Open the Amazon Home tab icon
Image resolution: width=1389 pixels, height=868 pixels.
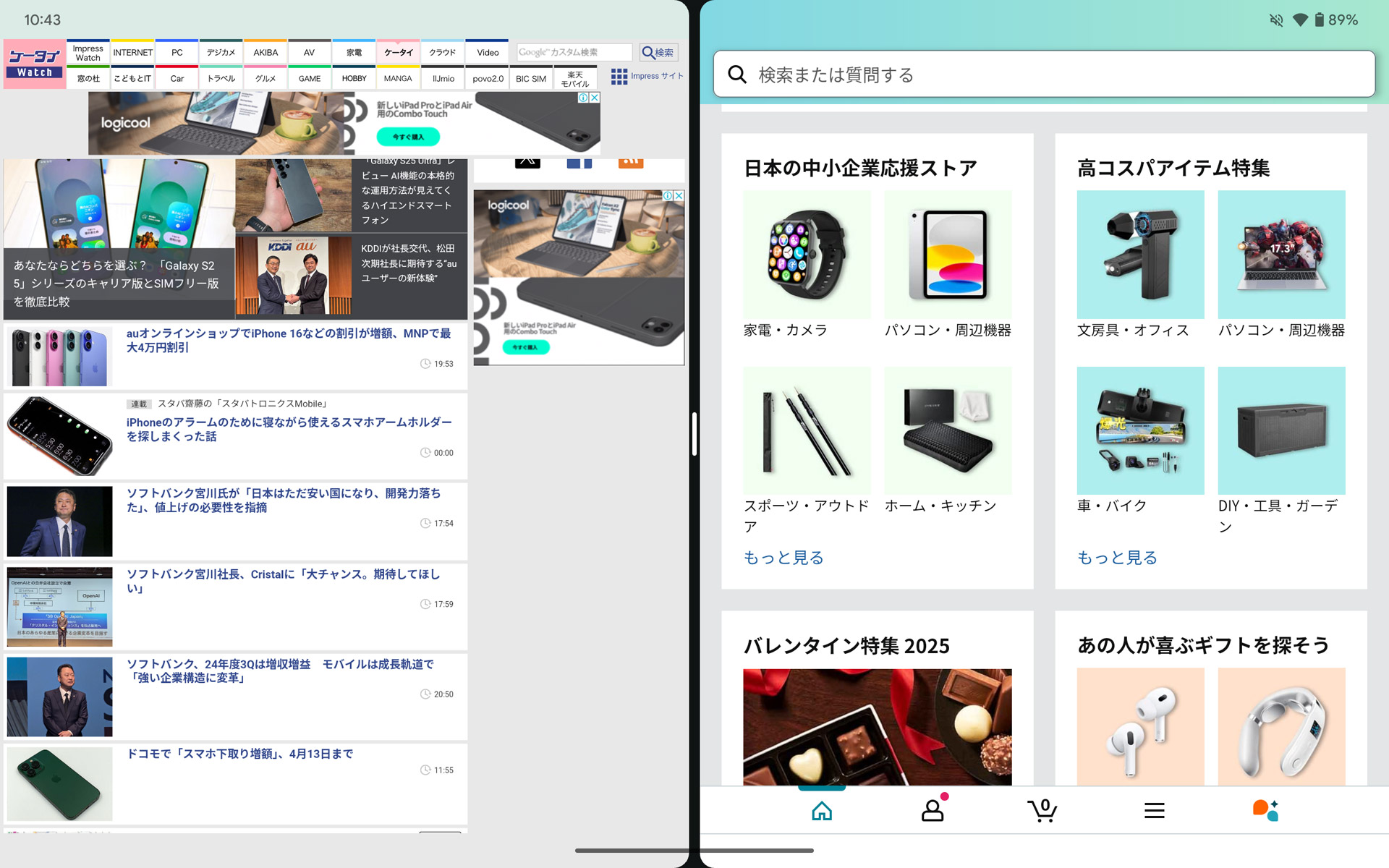click(x=822, y=811)
